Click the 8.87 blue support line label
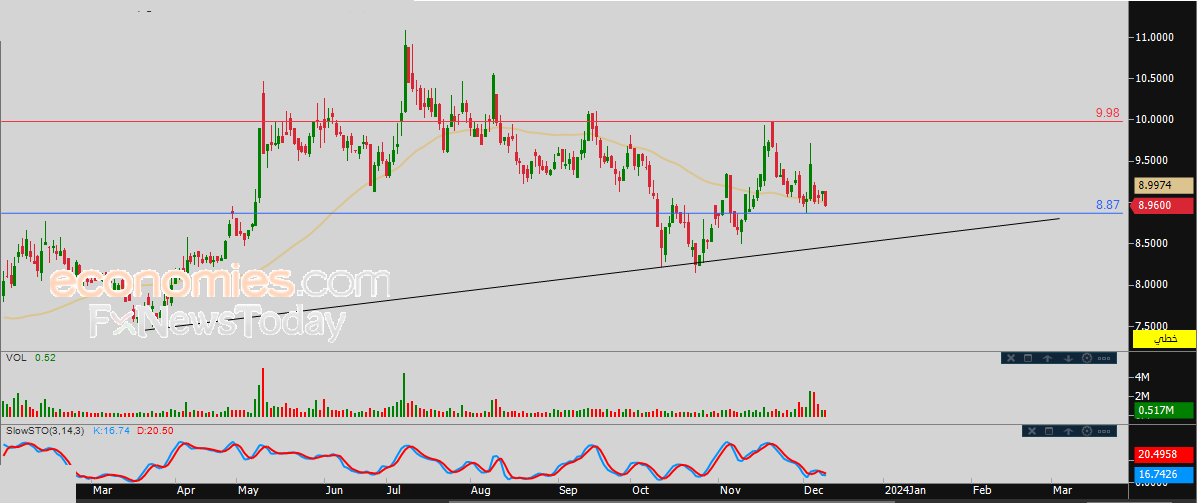This screenshot has height=503, width=1197. pyautogui.click(x=1107, y=205)
